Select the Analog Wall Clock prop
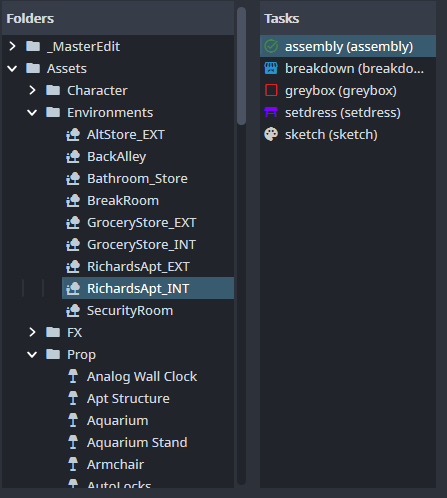Image resolution: width=447 pixels, height=498 pixels. [142, 377]
